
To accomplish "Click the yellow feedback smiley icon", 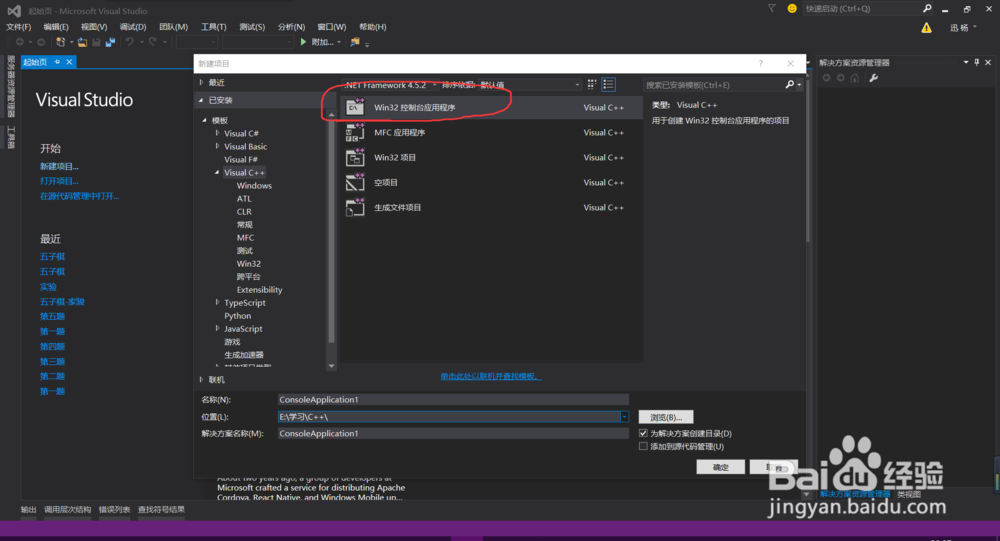I will tap(792, 8).
